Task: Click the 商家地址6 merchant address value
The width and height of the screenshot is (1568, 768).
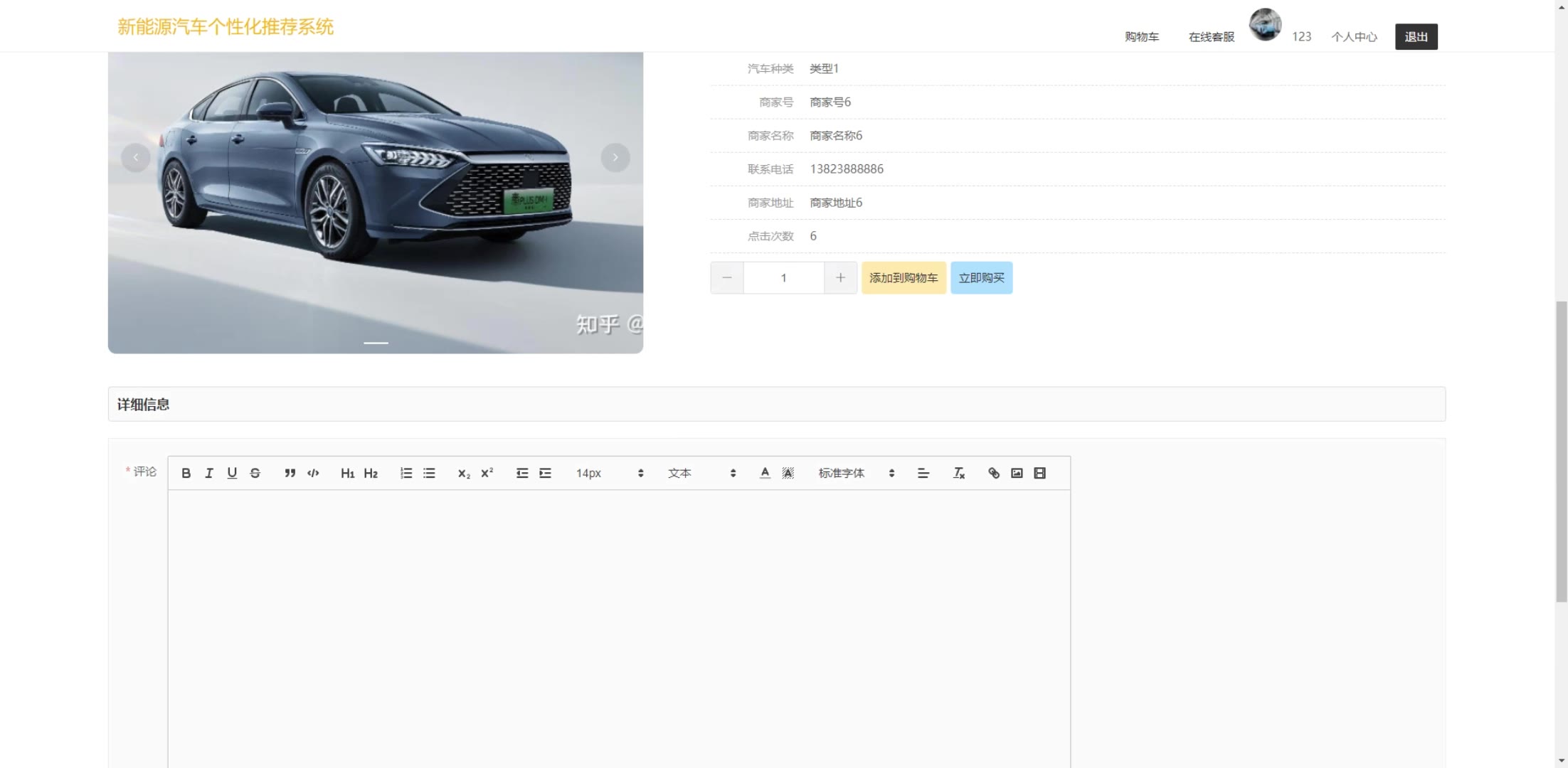Action: click(836, 202)
